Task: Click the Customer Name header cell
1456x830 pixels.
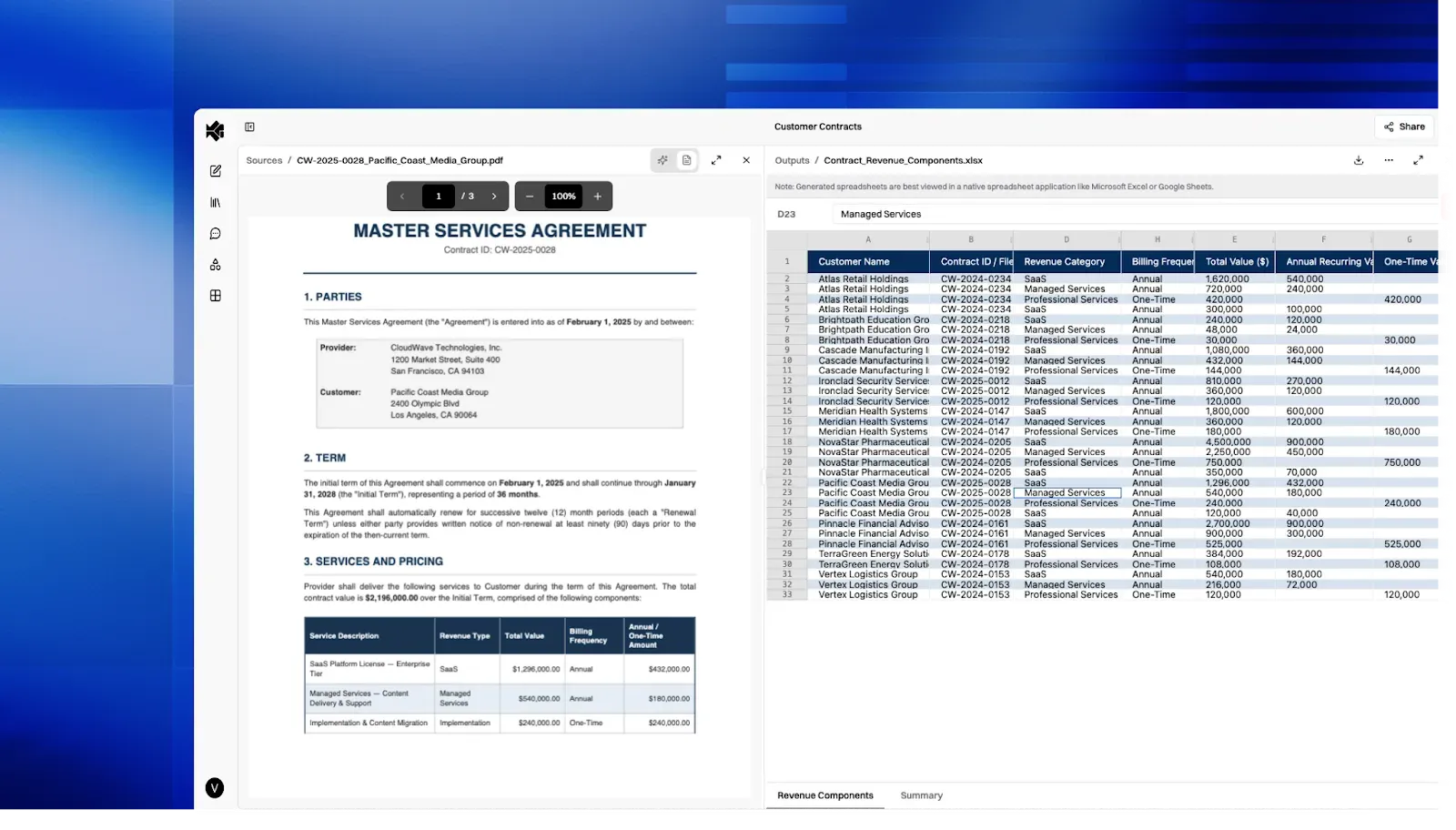Action: 868,262
